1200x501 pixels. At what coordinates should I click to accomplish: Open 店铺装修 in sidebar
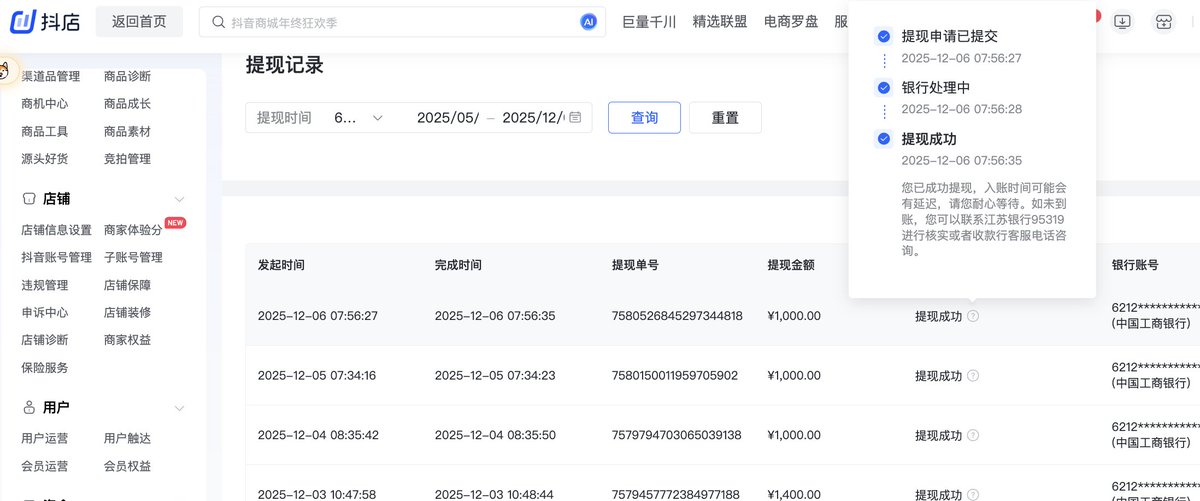pyautogui.click(x=127, y=312)
